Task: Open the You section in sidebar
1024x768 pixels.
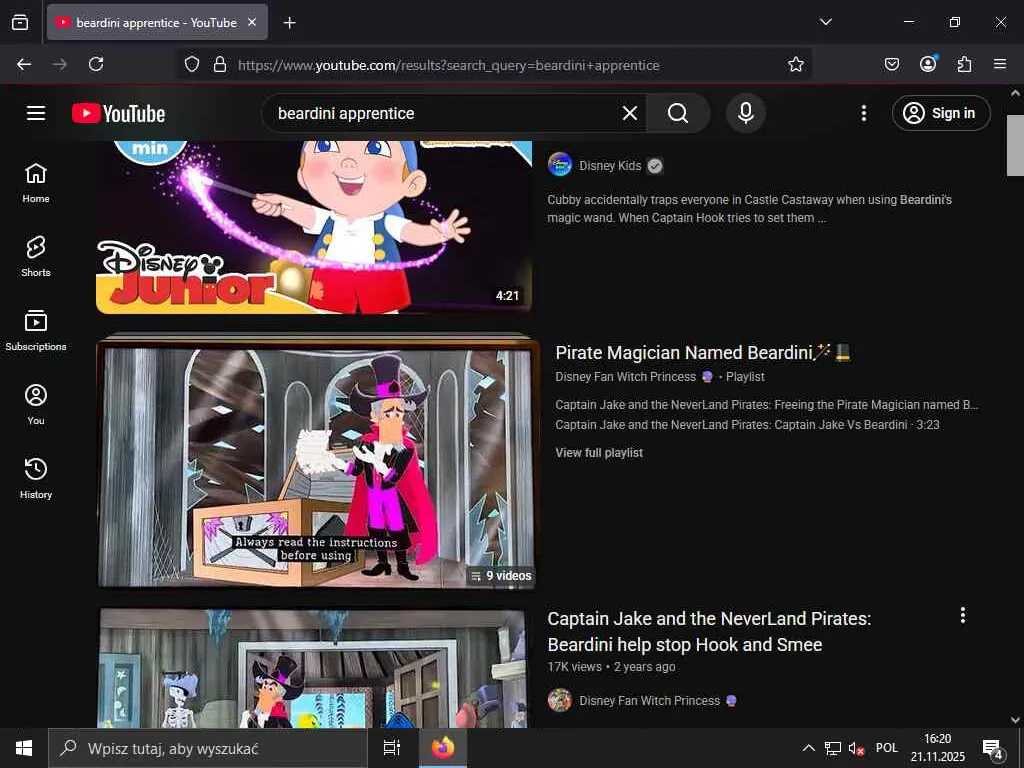Action: (x=36, y=405)
